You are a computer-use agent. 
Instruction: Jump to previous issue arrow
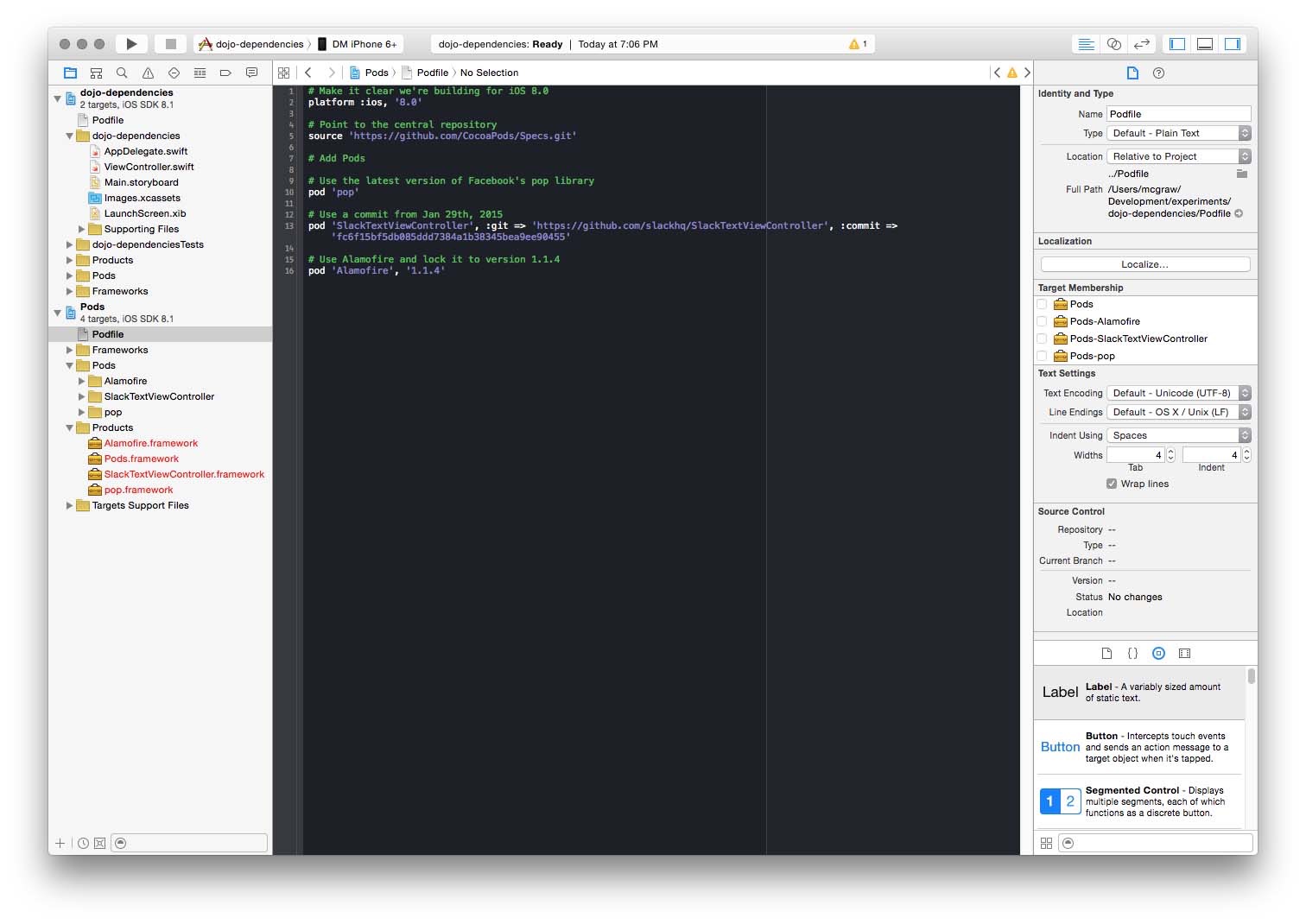(998, 73)
